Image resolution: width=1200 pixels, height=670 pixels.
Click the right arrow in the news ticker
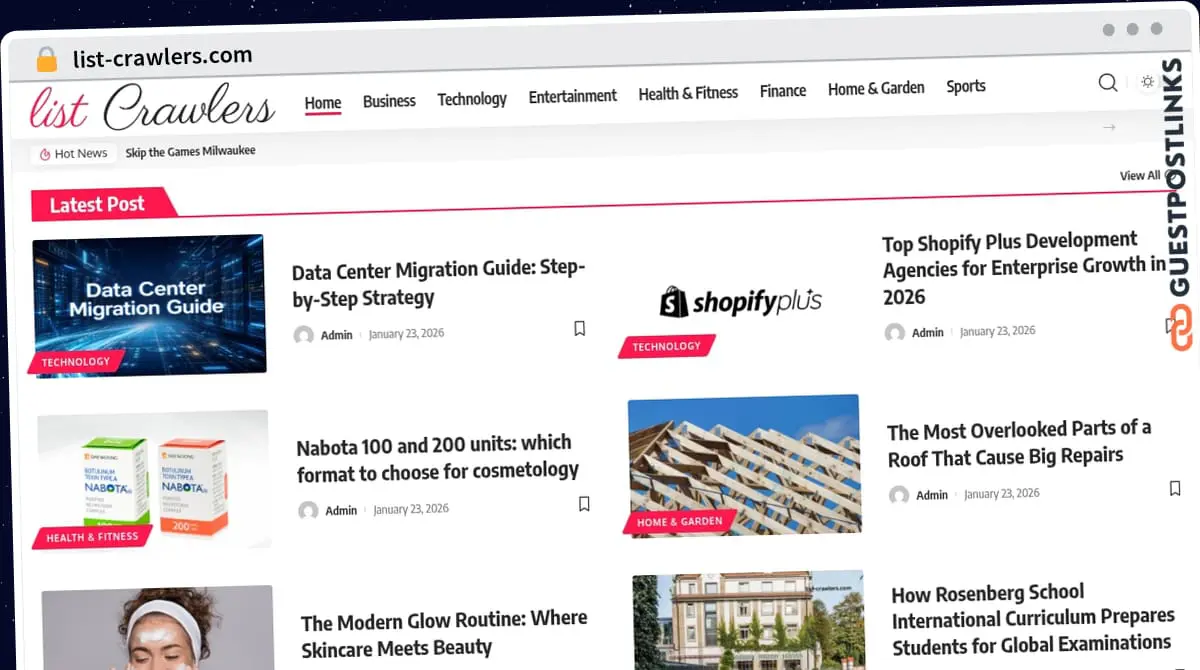click(x=1110, y=128)
